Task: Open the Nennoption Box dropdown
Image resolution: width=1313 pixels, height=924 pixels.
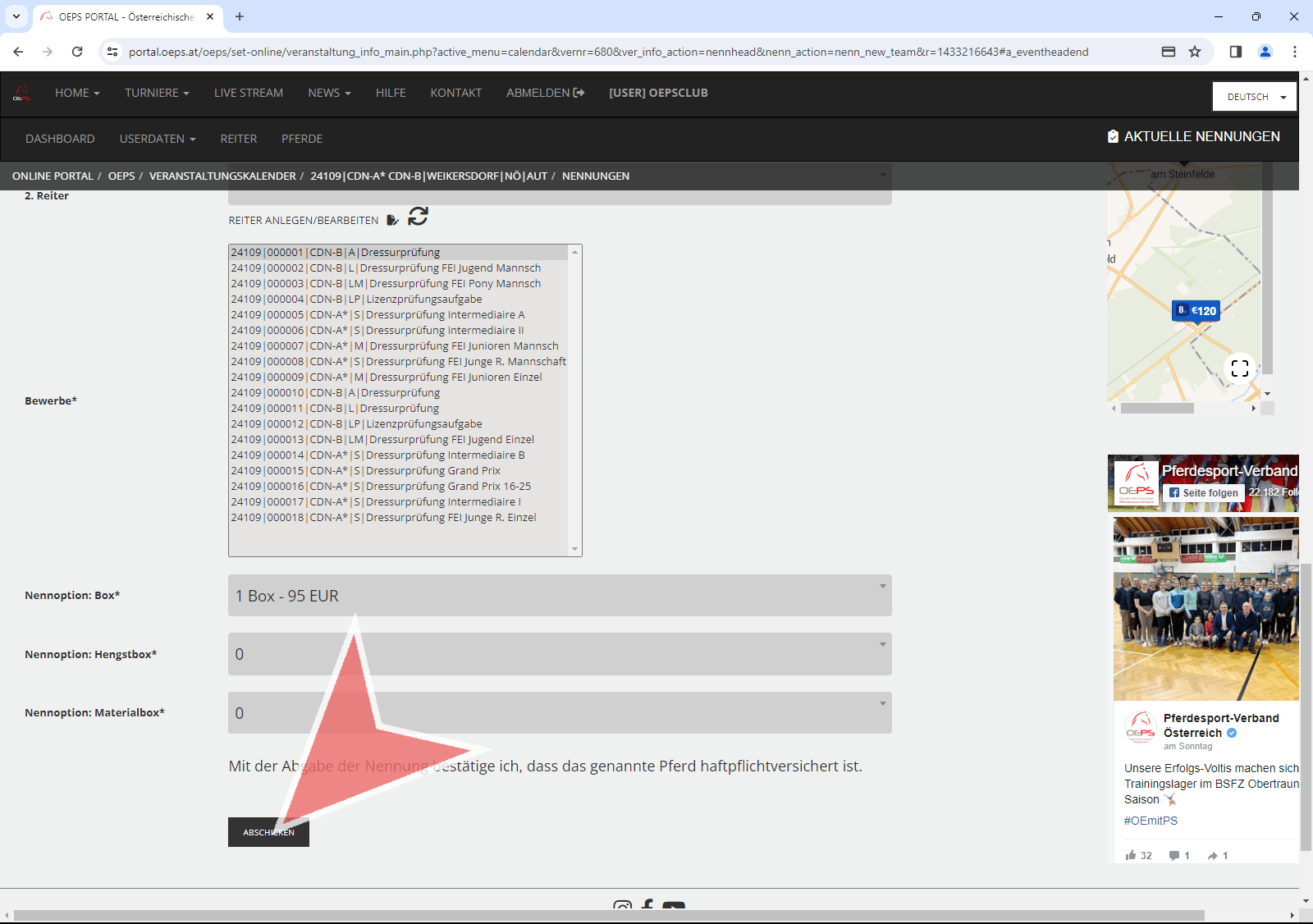Action: coord(560,596)
